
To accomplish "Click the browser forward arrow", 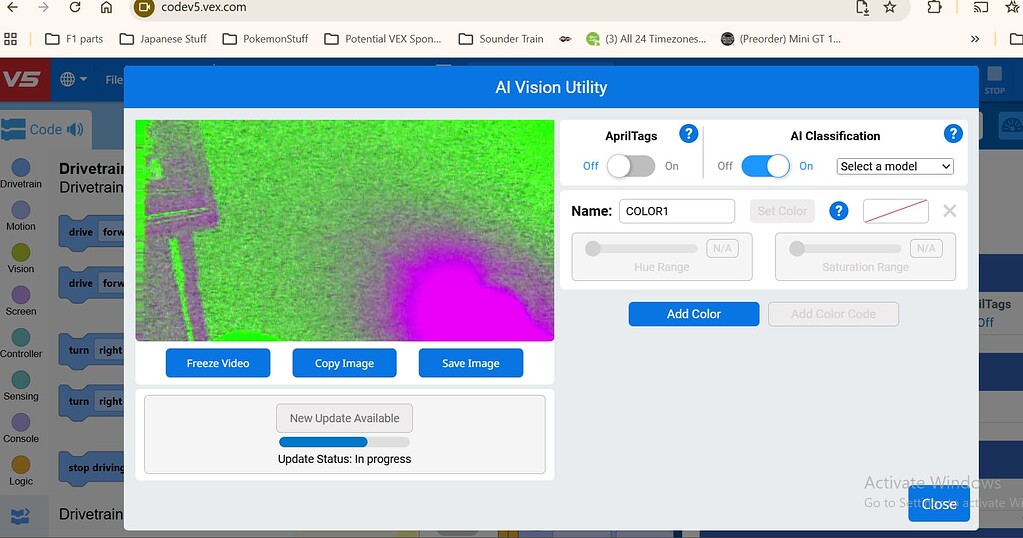I will pyautogui.click(x=44, y=7).
